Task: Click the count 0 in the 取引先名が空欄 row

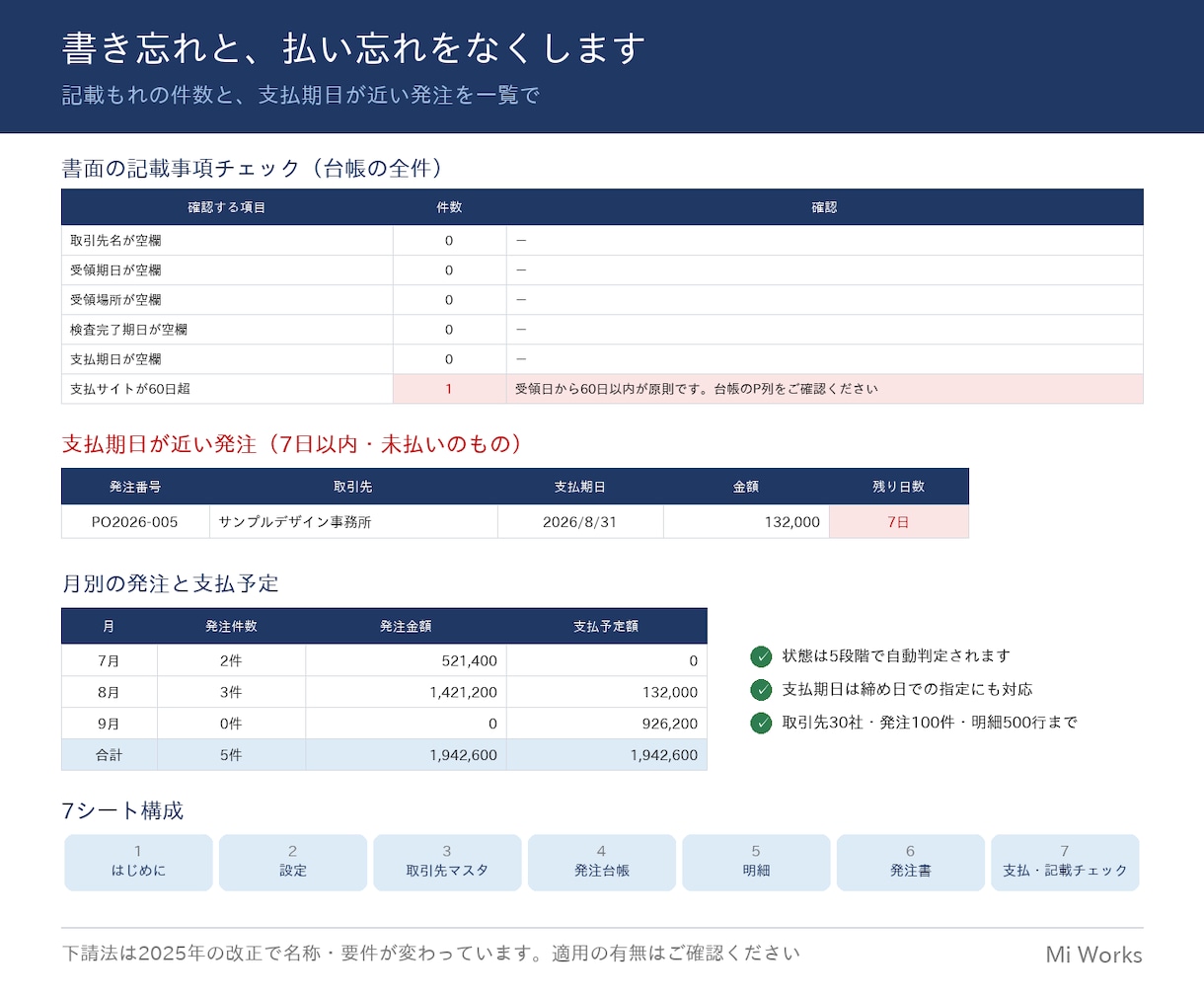Action: (449, 241)
